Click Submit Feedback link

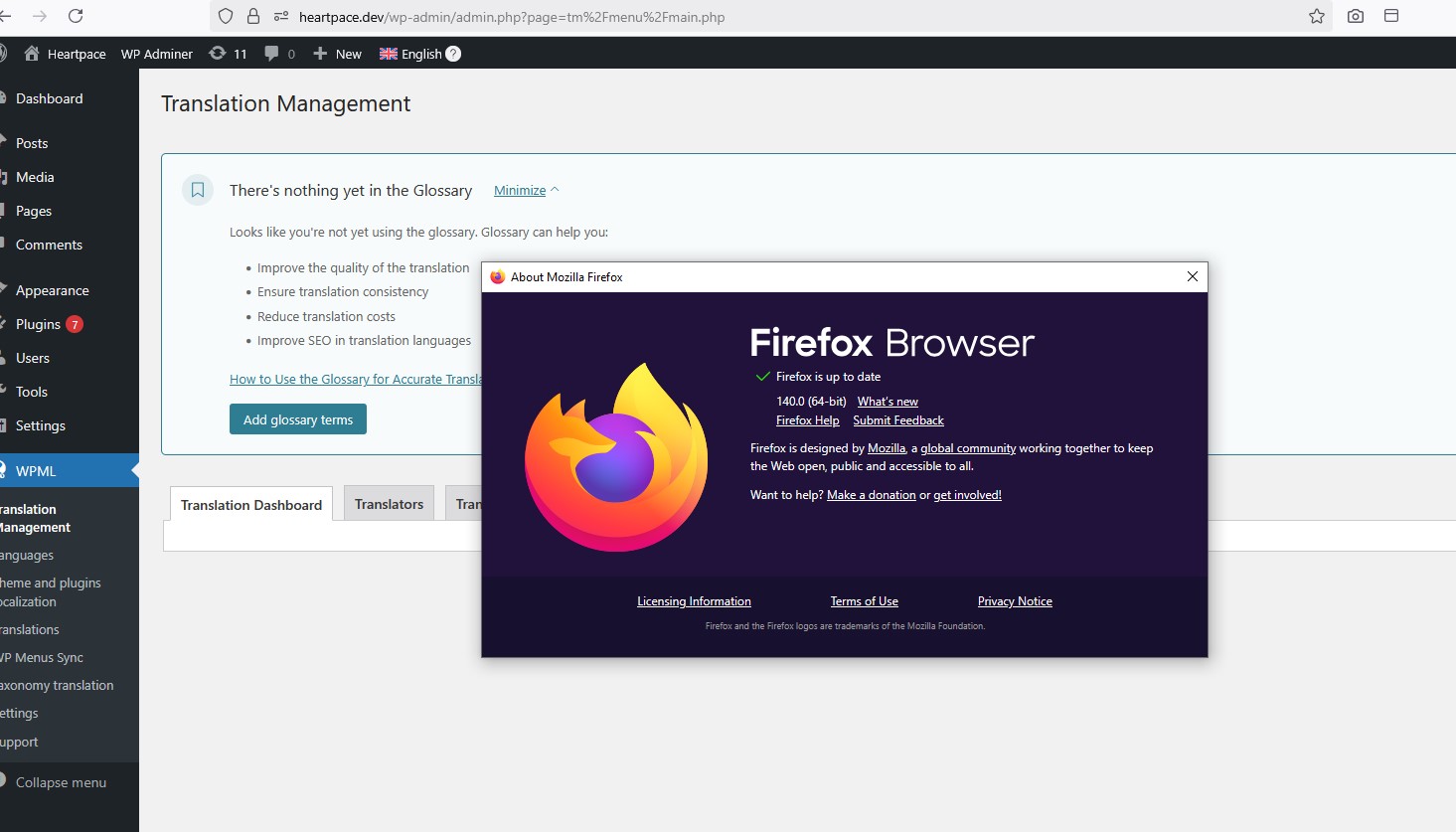[898, 420]
